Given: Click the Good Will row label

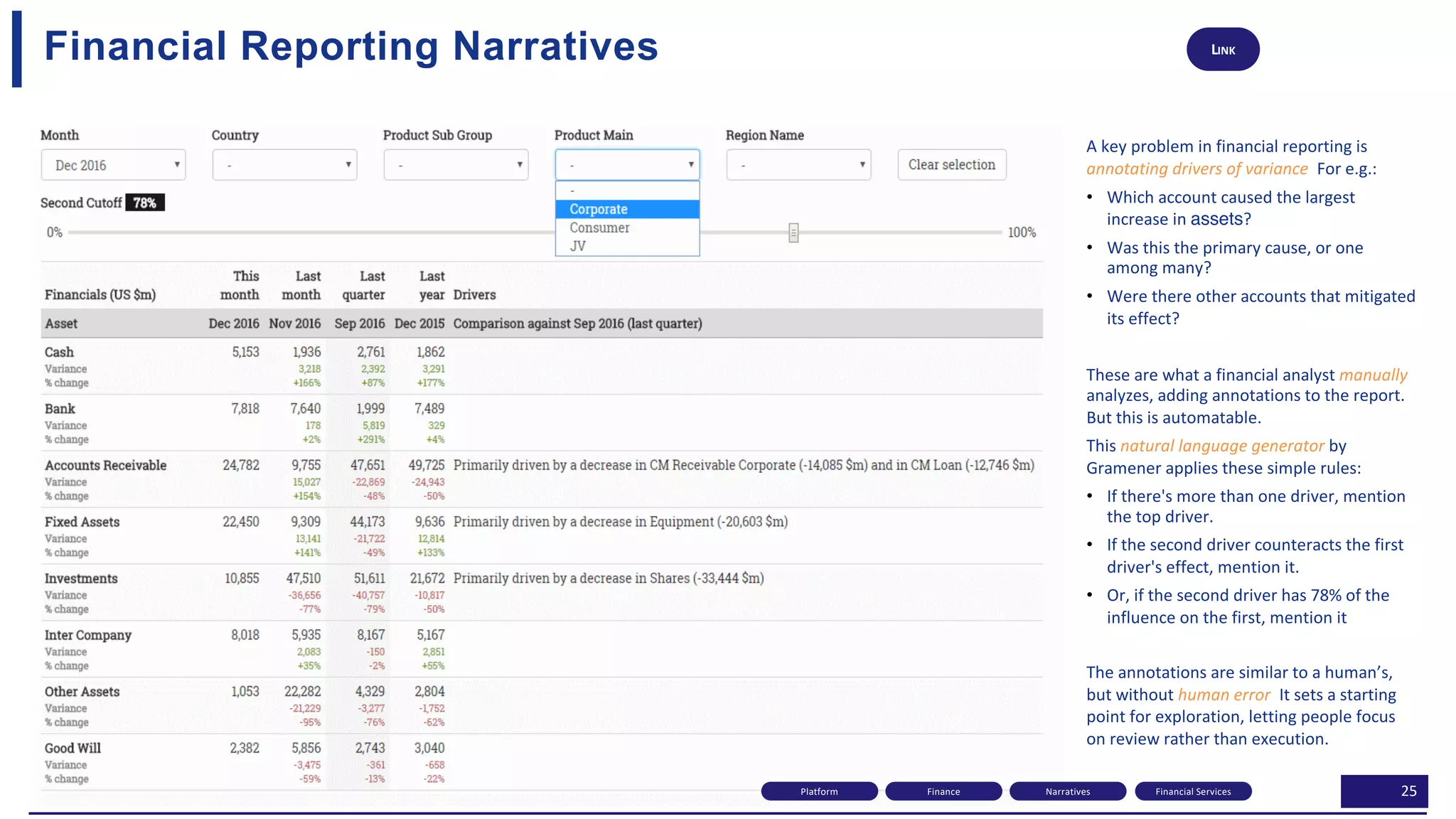Looking at the screenshot, I should (x=73, y=748).
